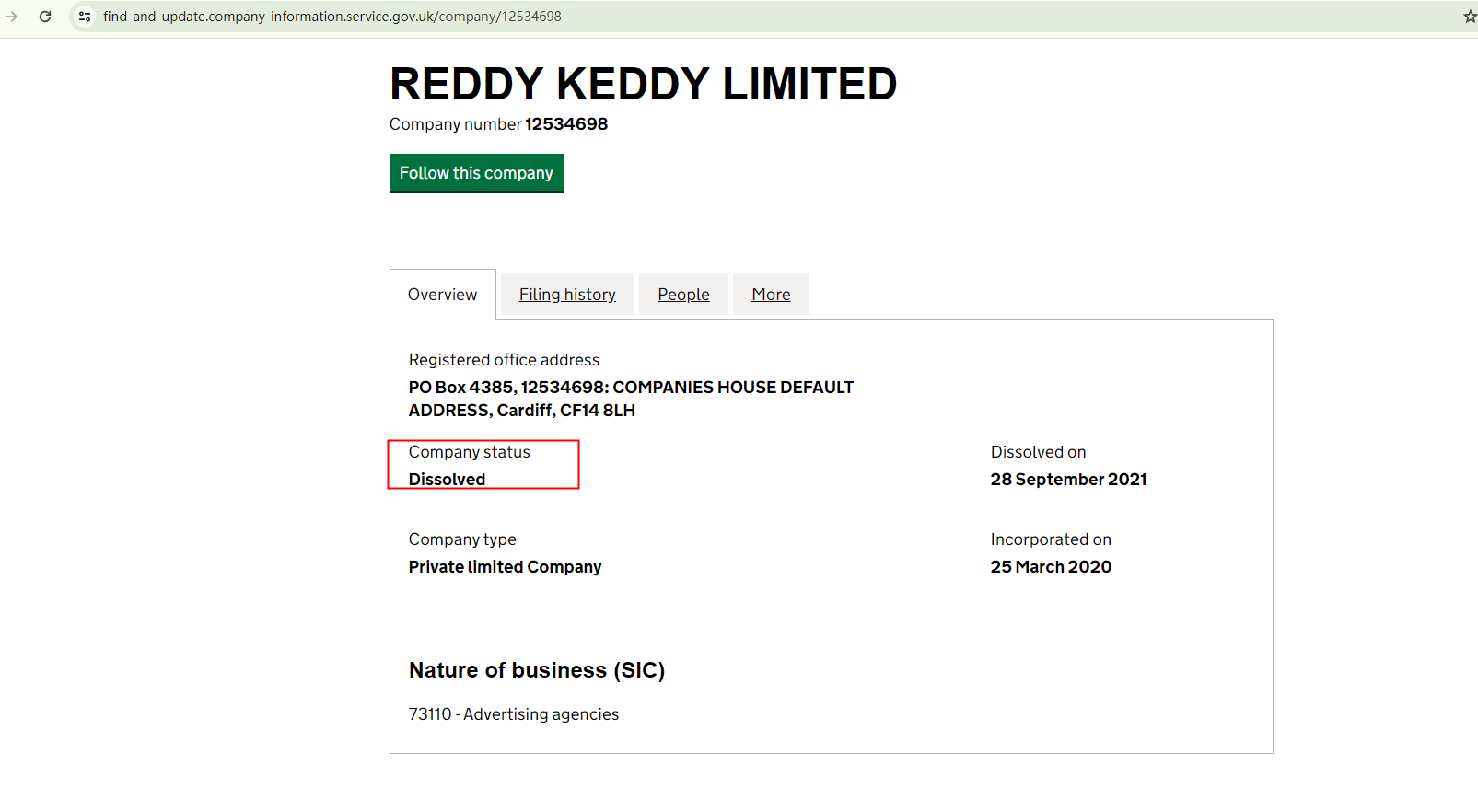Viewport: 1478px width, 812px height.
Task: Open the More tab
Action: pos(771,295)
